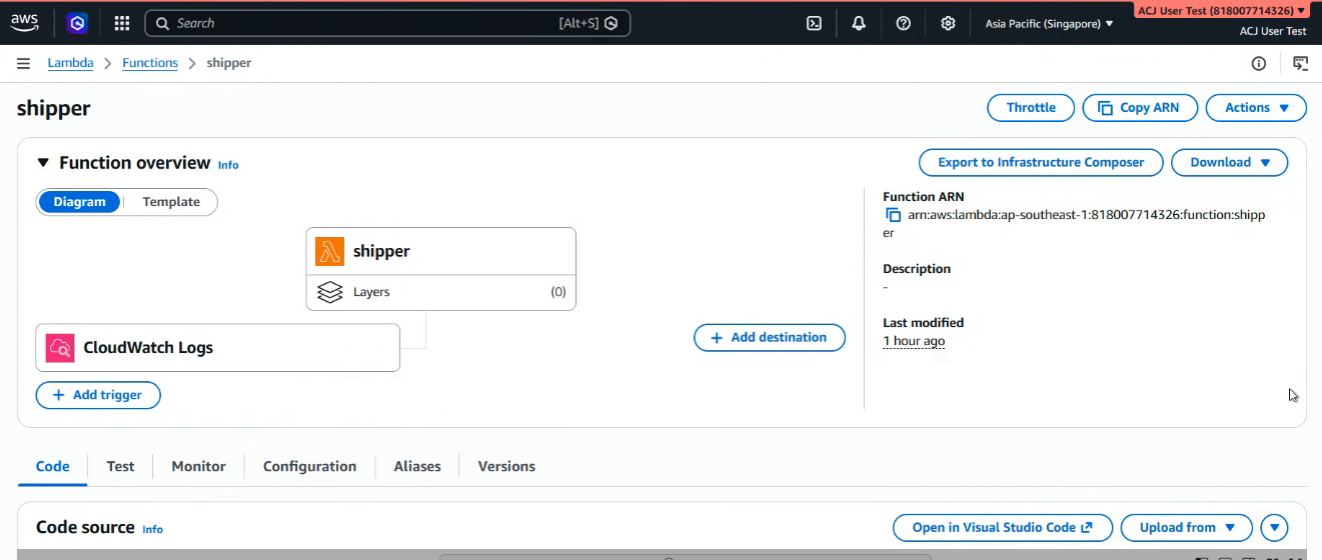Collapse the Function overview section

43,163
